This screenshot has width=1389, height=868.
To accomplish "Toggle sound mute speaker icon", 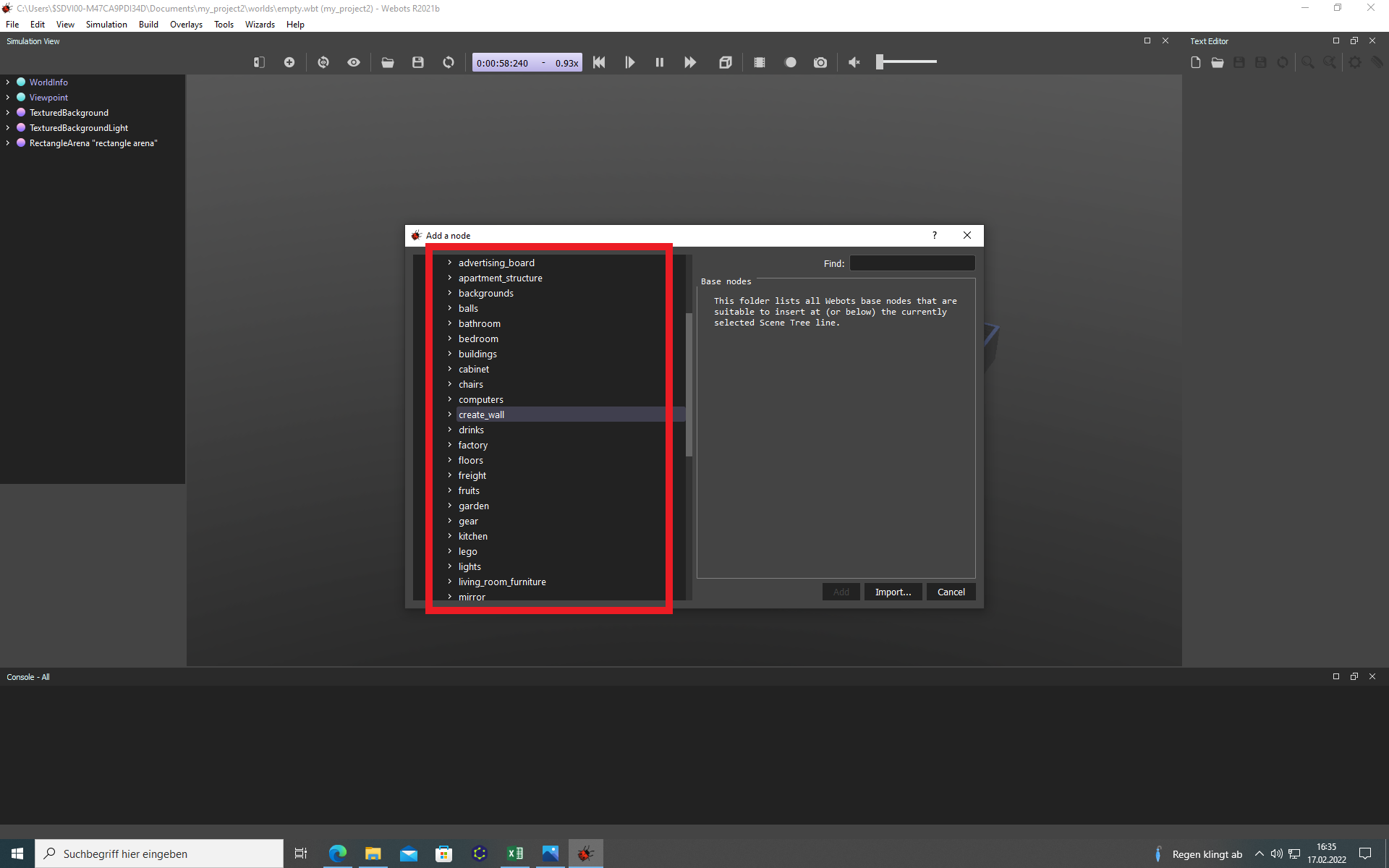I will click(x=854, y=63).
